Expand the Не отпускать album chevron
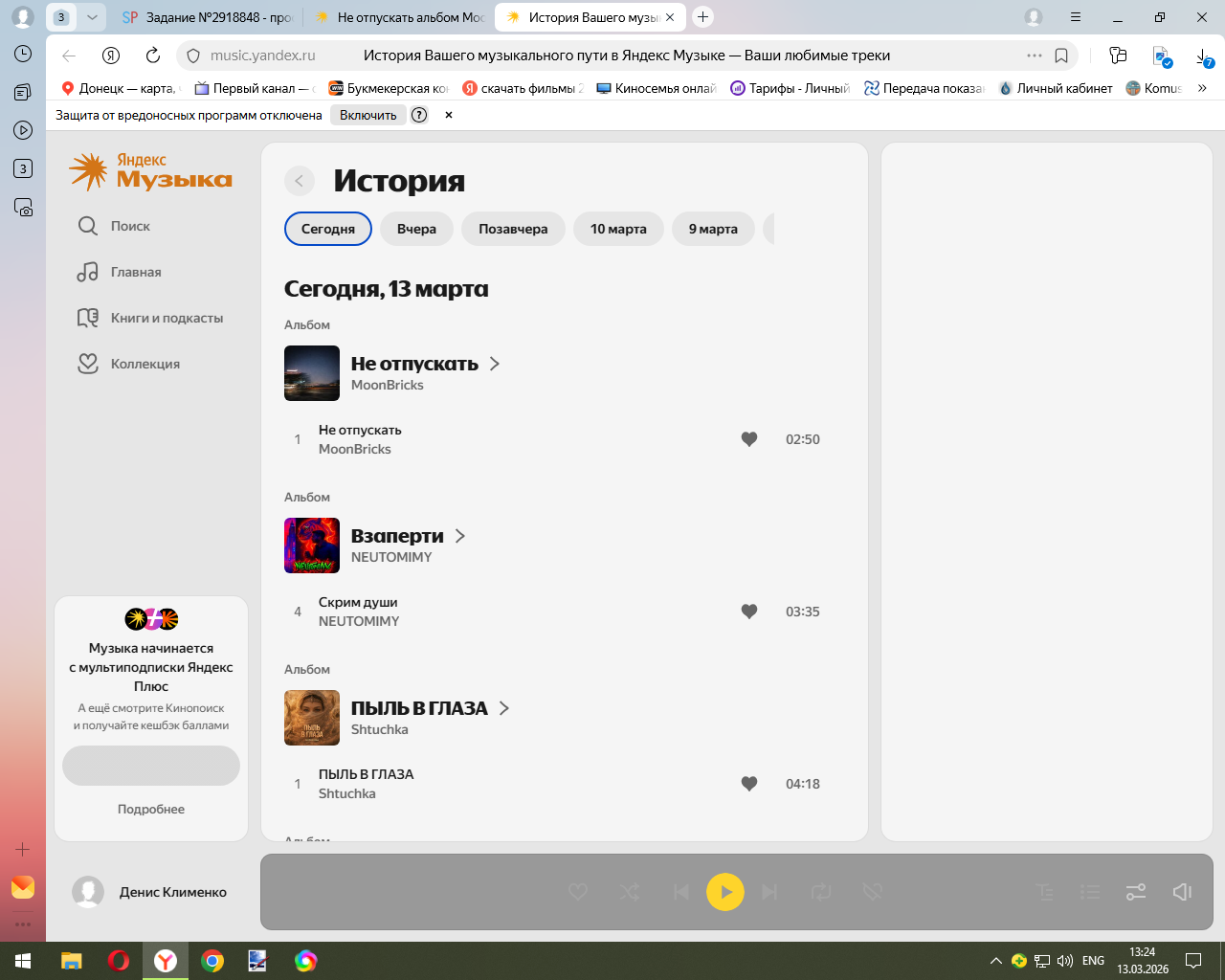This screenshot has height=980, width=1225. click(495, 364)
